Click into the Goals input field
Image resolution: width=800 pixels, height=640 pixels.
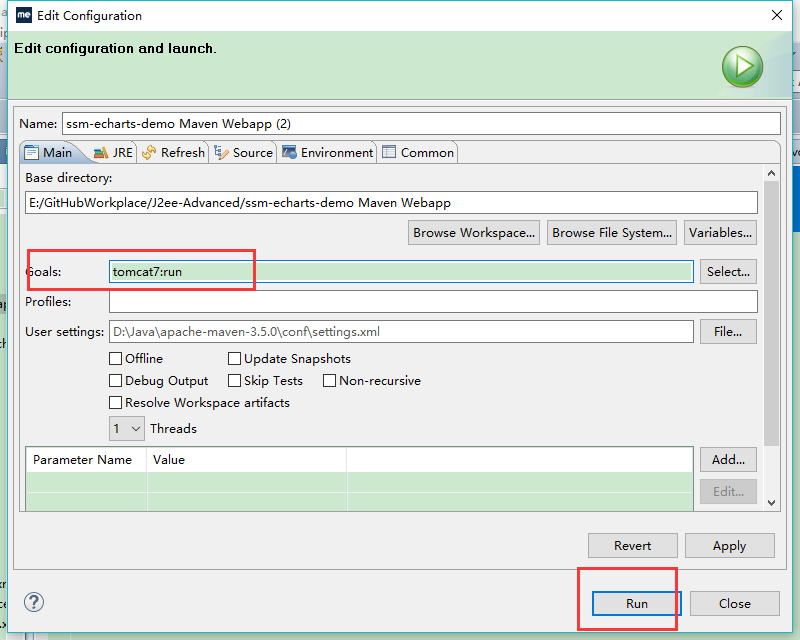401,272
